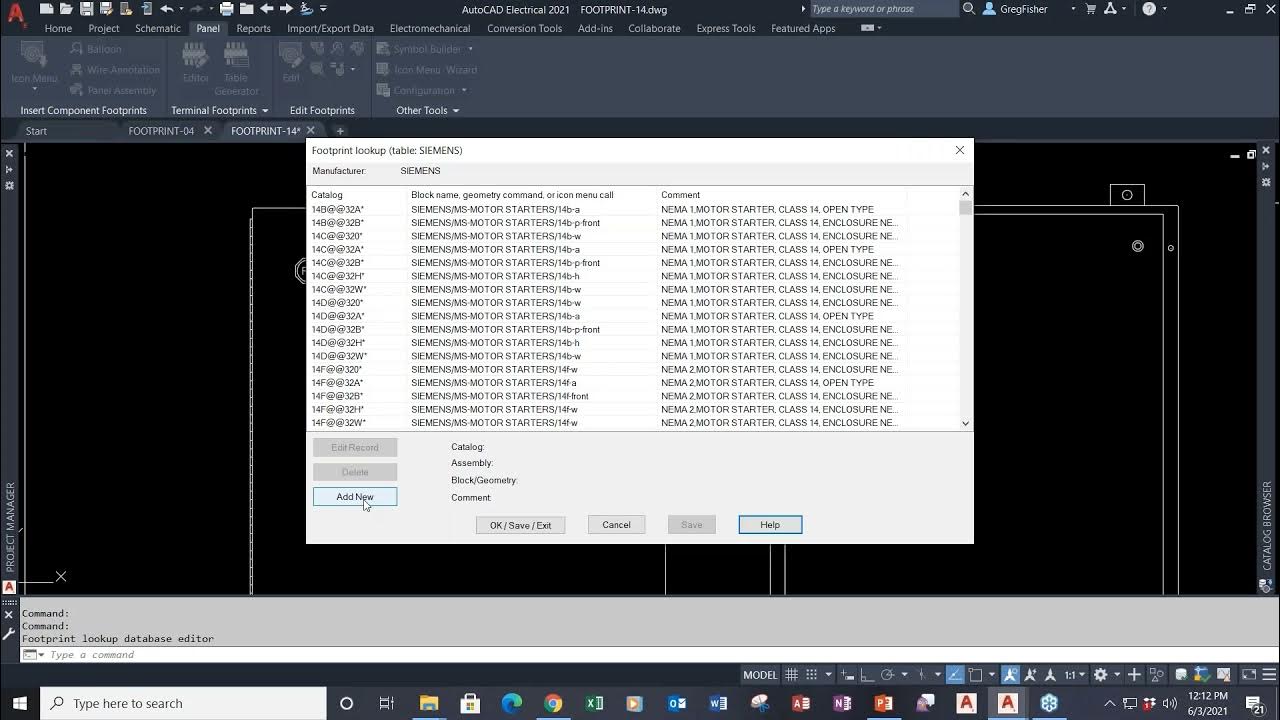Toggle object snap tracking in status bar
Screen dimensions: 1280x720
click(955, 675)
